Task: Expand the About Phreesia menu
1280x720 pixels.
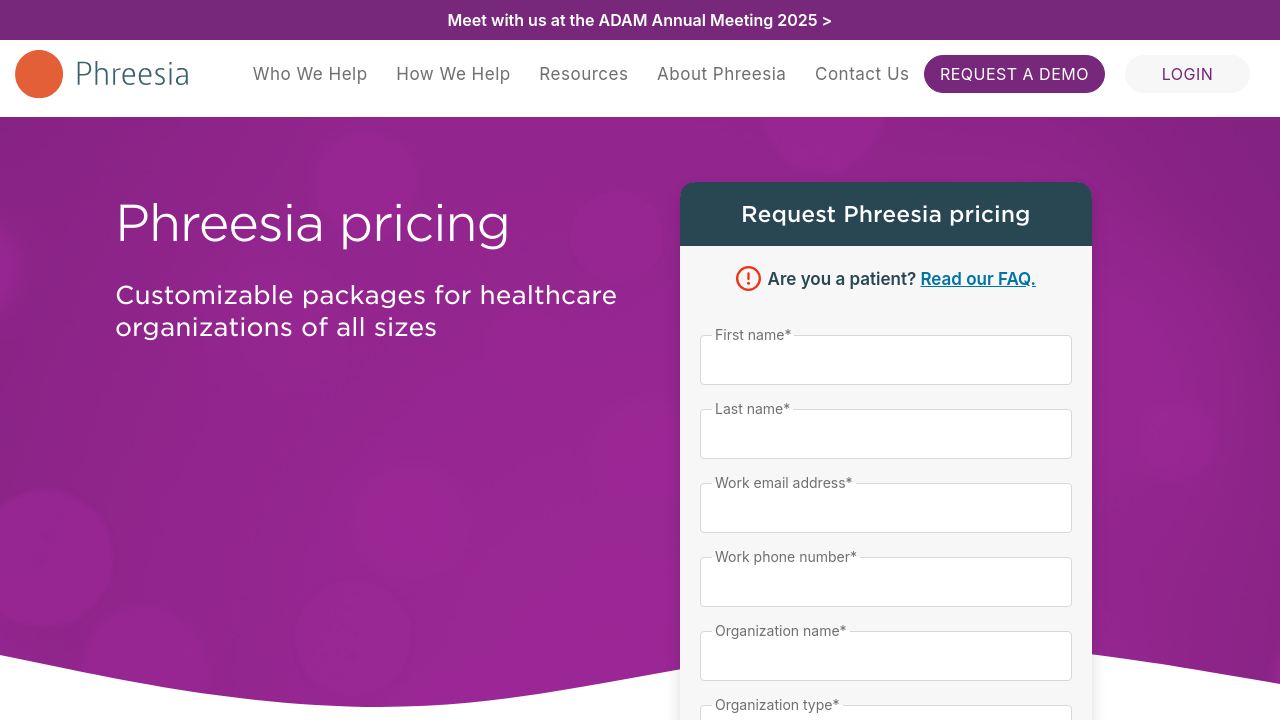Action: (x=721, y=74)
